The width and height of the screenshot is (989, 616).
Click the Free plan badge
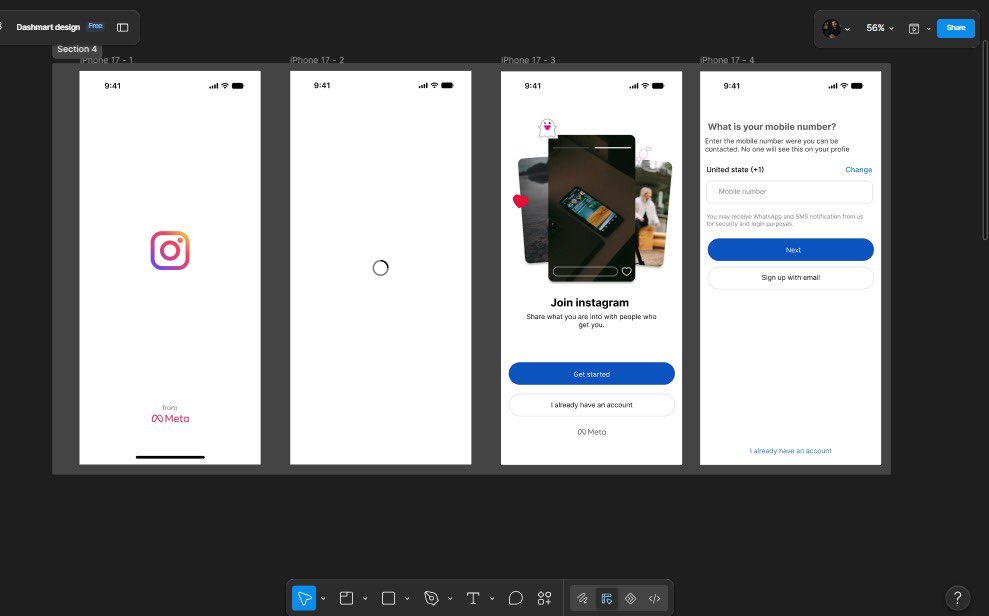95,26
